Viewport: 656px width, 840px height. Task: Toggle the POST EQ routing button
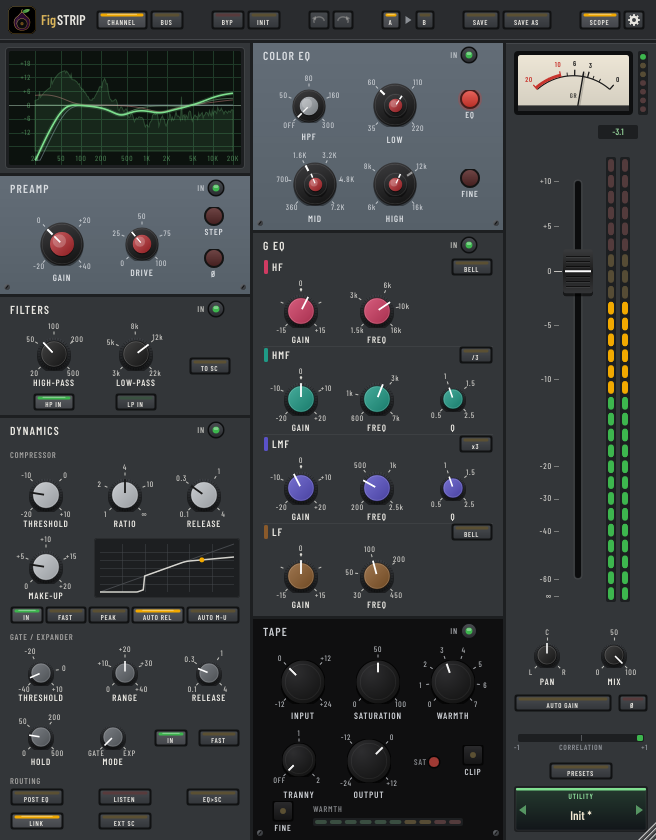coord(36,797)
